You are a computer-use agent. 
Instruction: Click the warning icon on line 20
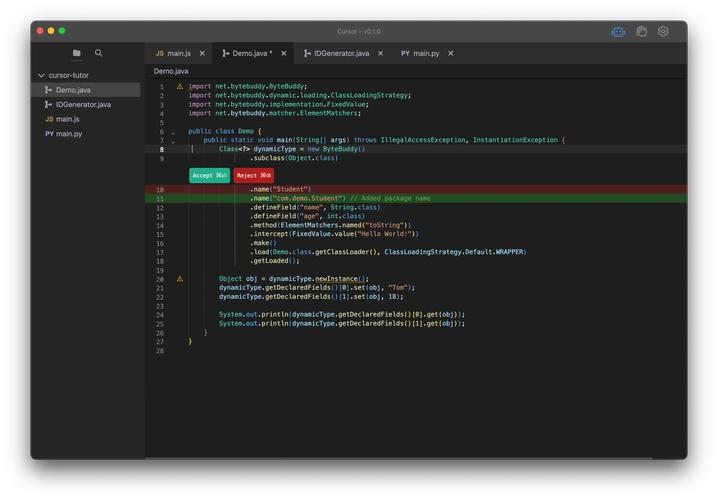coord(180,279)
